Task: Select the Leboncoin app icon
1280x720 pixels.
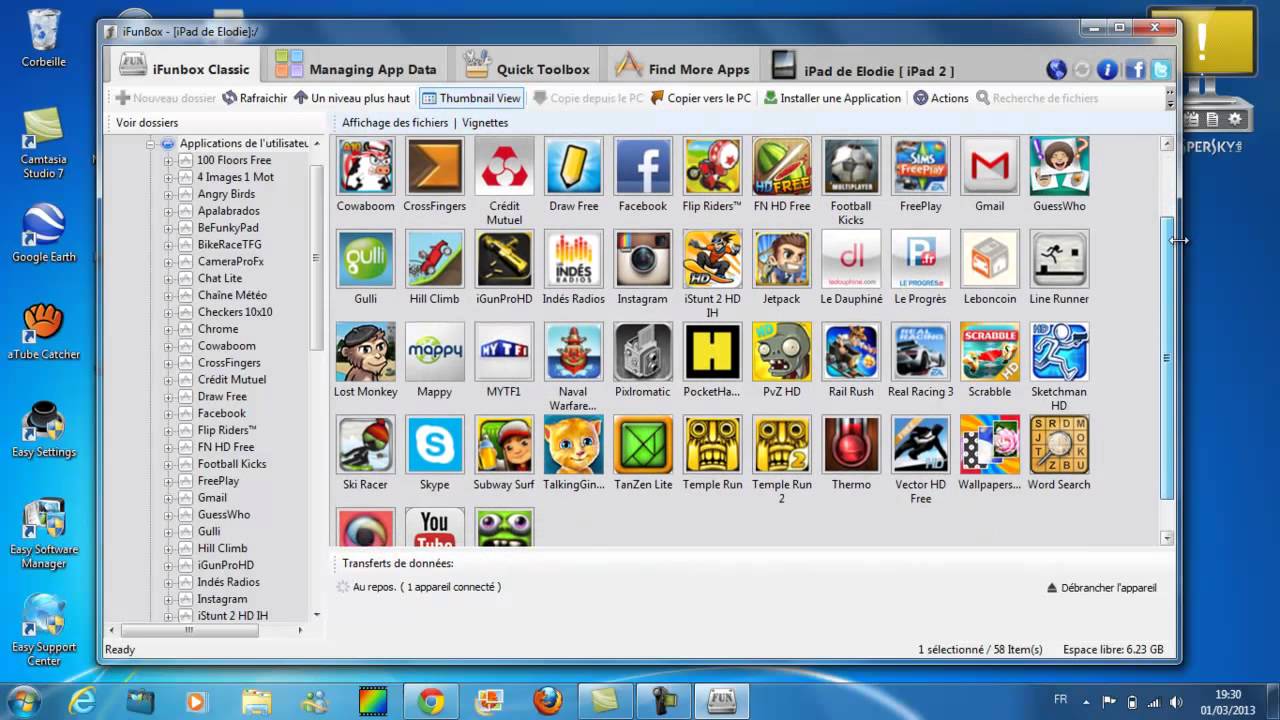Action: click(990, 259)
